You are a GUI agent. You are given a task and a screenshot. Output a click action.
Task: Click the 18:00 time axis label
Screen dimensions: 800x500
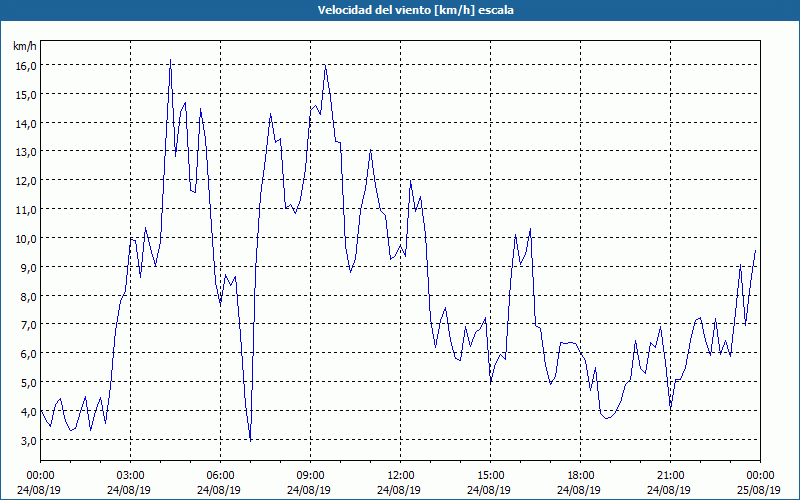(580, 476)
